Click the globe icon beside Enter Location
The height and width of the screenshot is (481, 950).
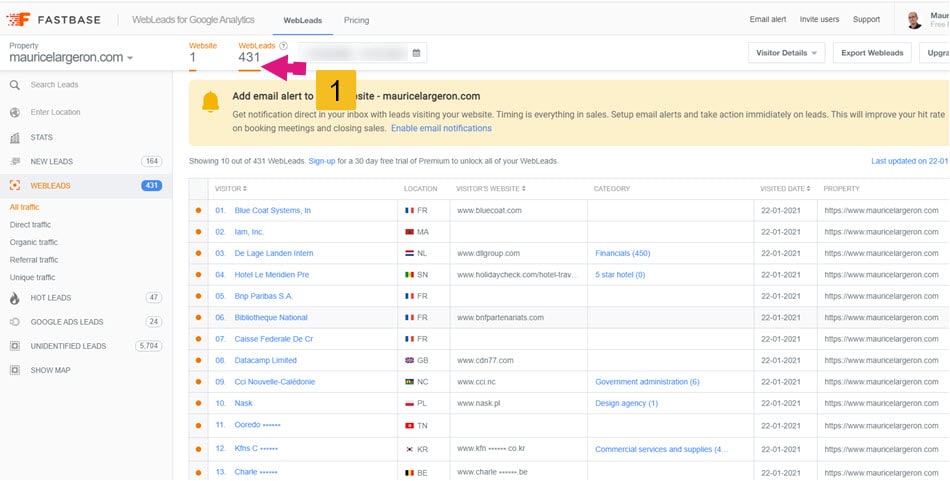pyautogui.click(x=15, y=113)
